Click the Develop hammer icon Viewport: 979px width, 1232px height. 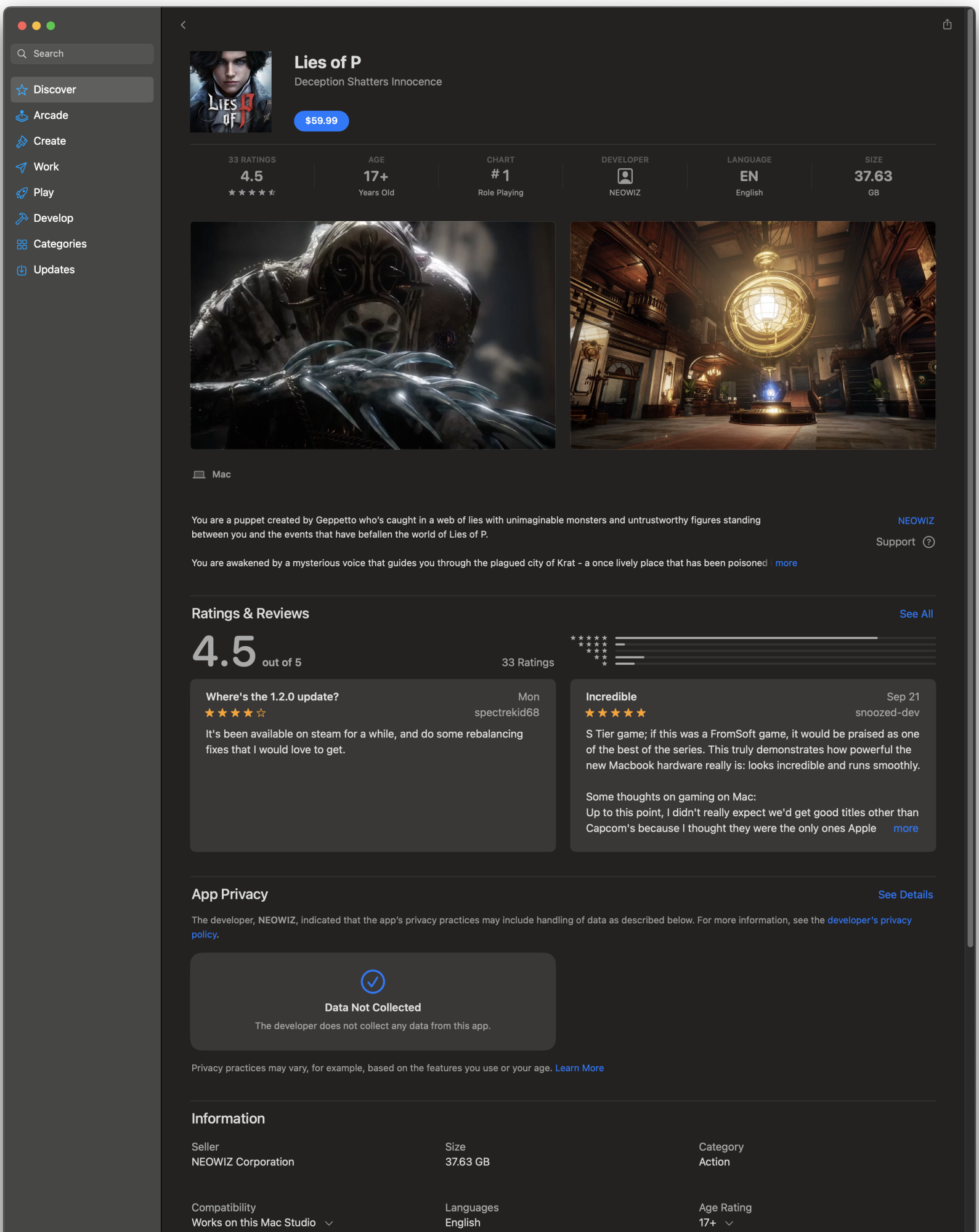(x=22, y=219)
